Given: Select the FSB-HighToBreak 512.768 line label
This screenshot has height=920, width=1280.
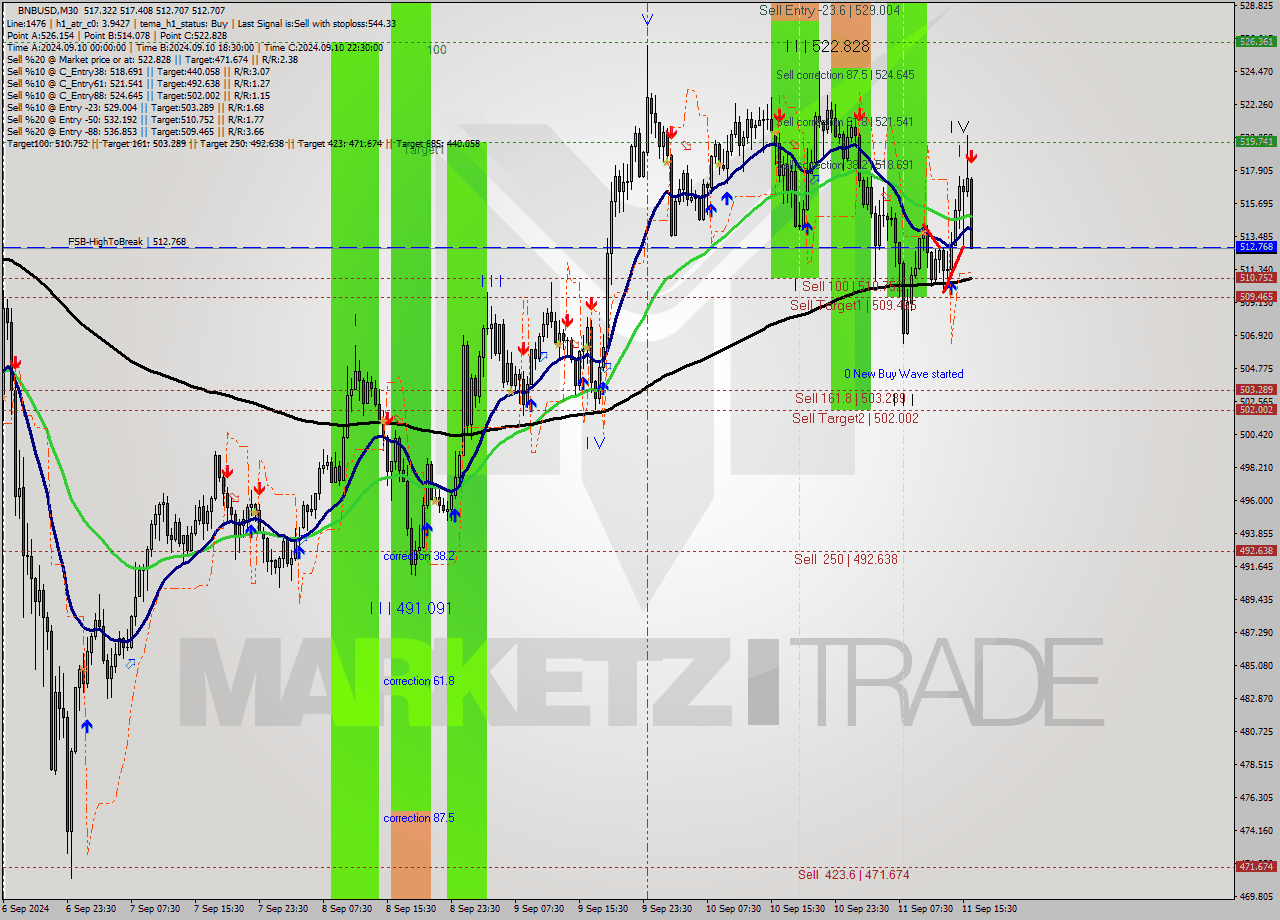Looking at the screenshot, I should (127, 242).
